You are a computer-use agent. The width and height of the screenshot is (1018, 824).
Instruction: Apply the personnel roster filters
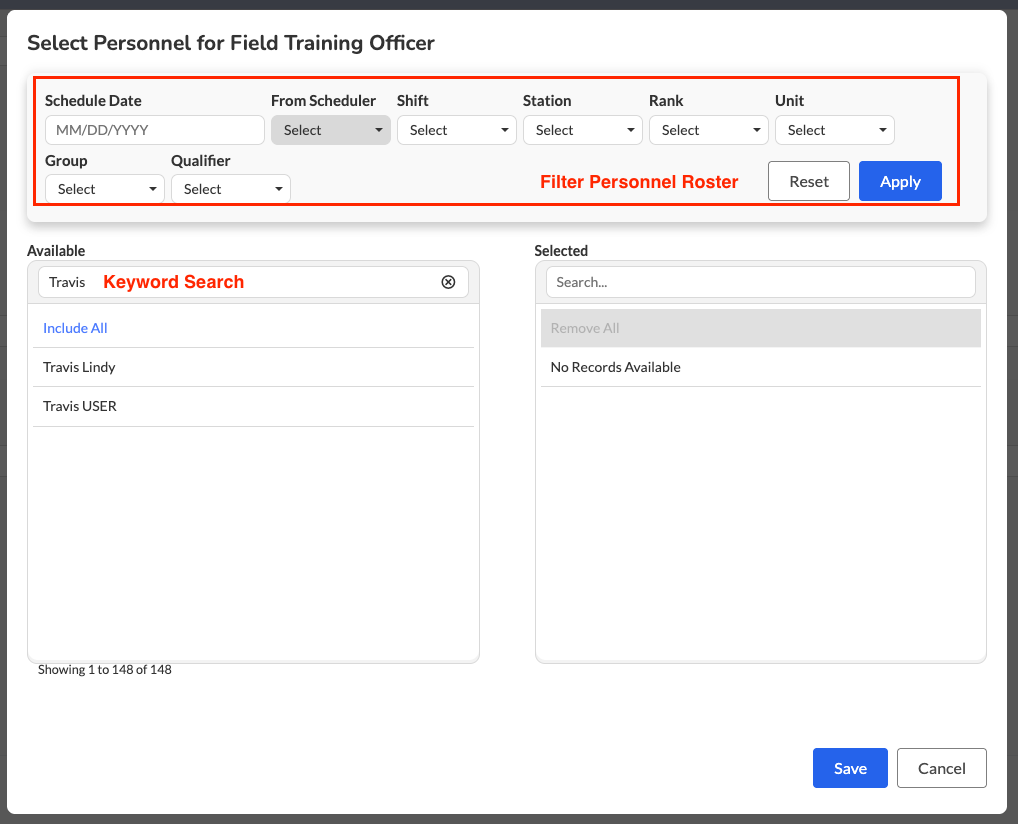click(900, 181)
